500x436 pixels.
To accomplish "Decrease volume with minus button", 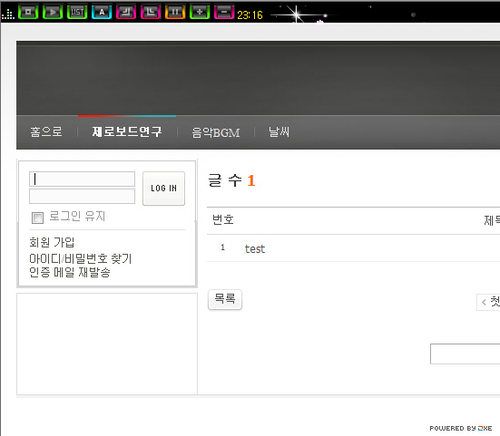I will coord(224,13).
